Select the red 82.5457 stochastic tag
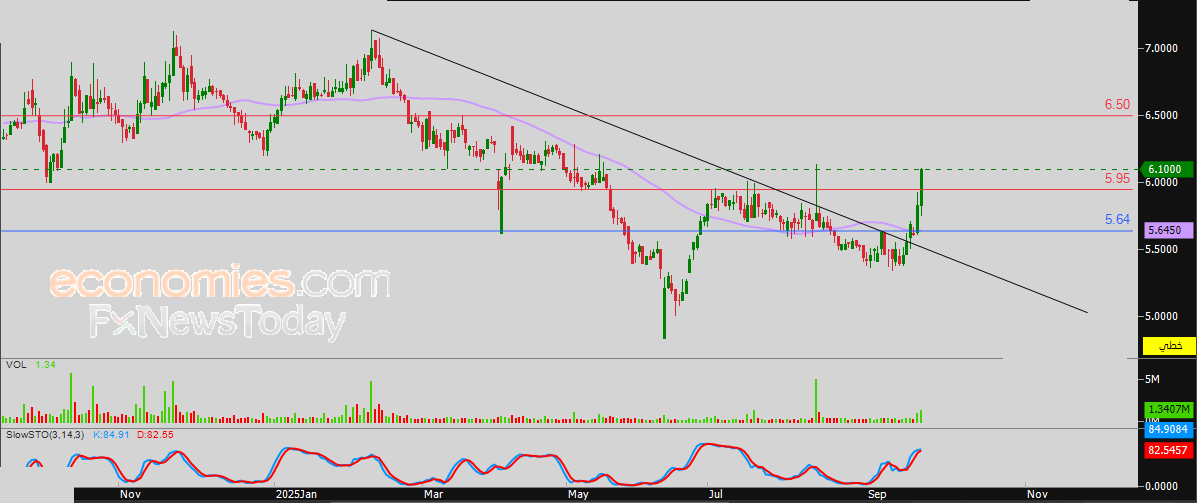Screen dimensions: 1197x503 click(x=1169, y=451)
